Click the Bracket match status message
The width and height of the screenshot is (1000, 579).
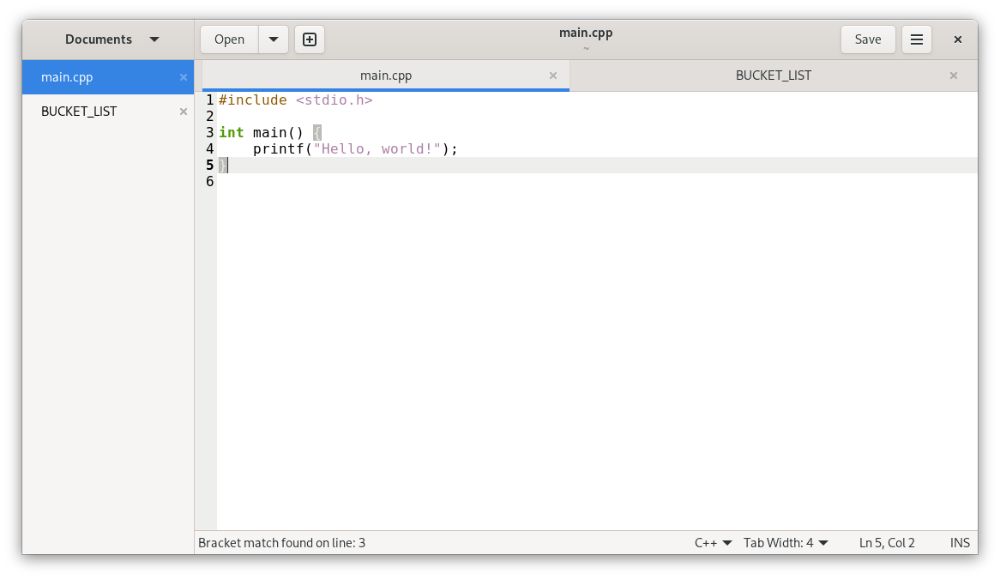[x=281, y=543]
